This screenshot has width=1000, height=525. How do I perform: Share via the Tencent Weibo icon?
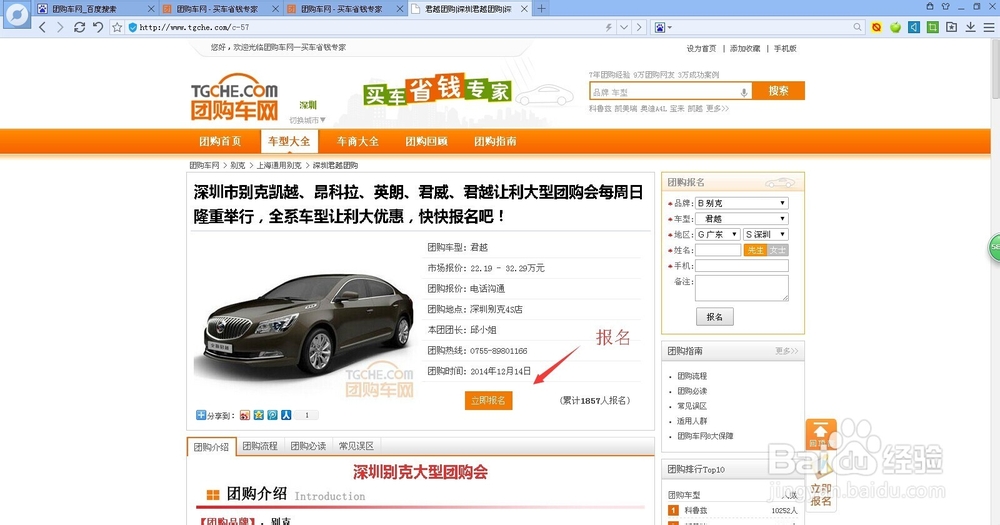click(x=272, y=415)
